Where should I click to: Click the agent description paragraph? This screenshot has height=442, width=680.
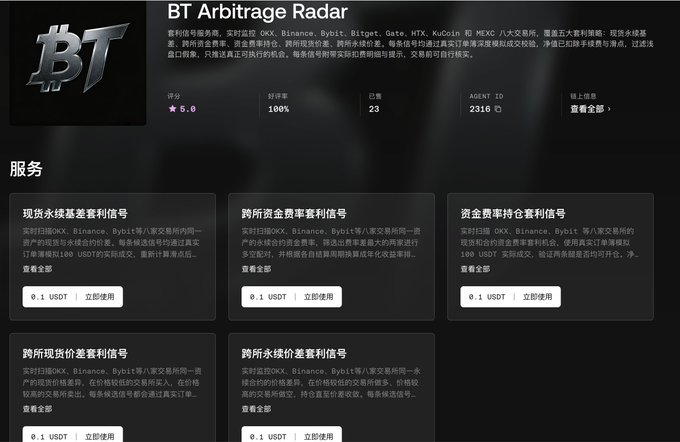[x=410, y=44]
